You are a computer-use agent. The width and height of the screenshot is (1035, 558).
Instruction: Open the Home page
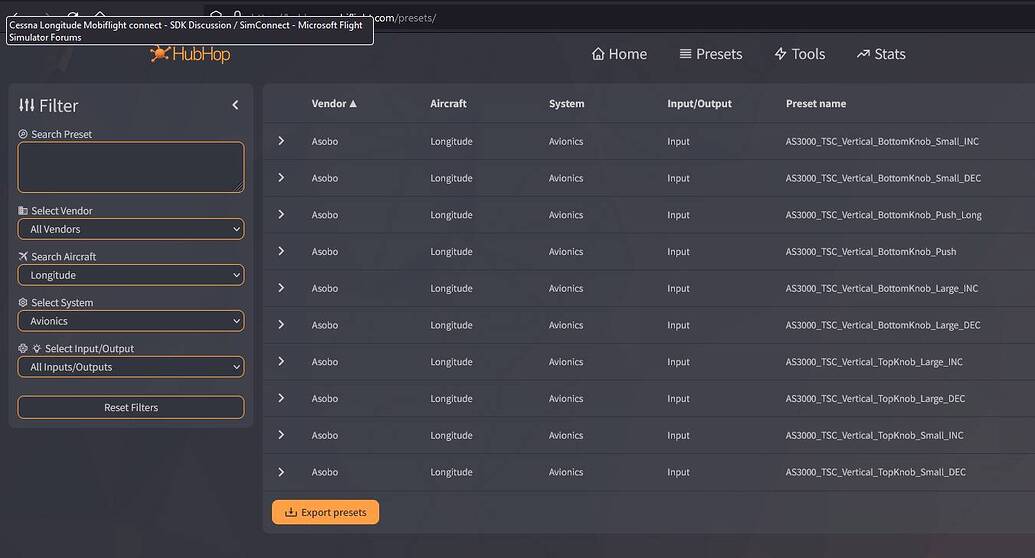point(619,54)
